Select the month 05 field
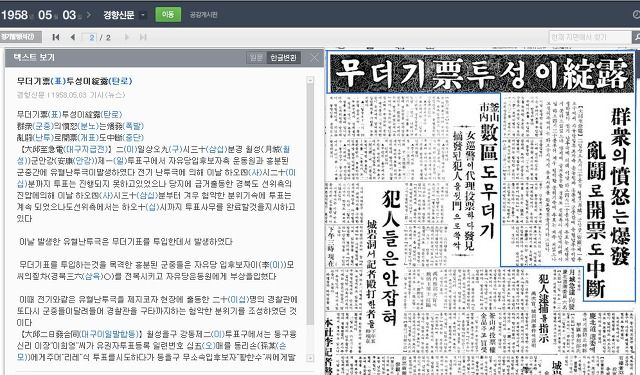This screenshot has height=375, width=640. [x=45, y=15]
